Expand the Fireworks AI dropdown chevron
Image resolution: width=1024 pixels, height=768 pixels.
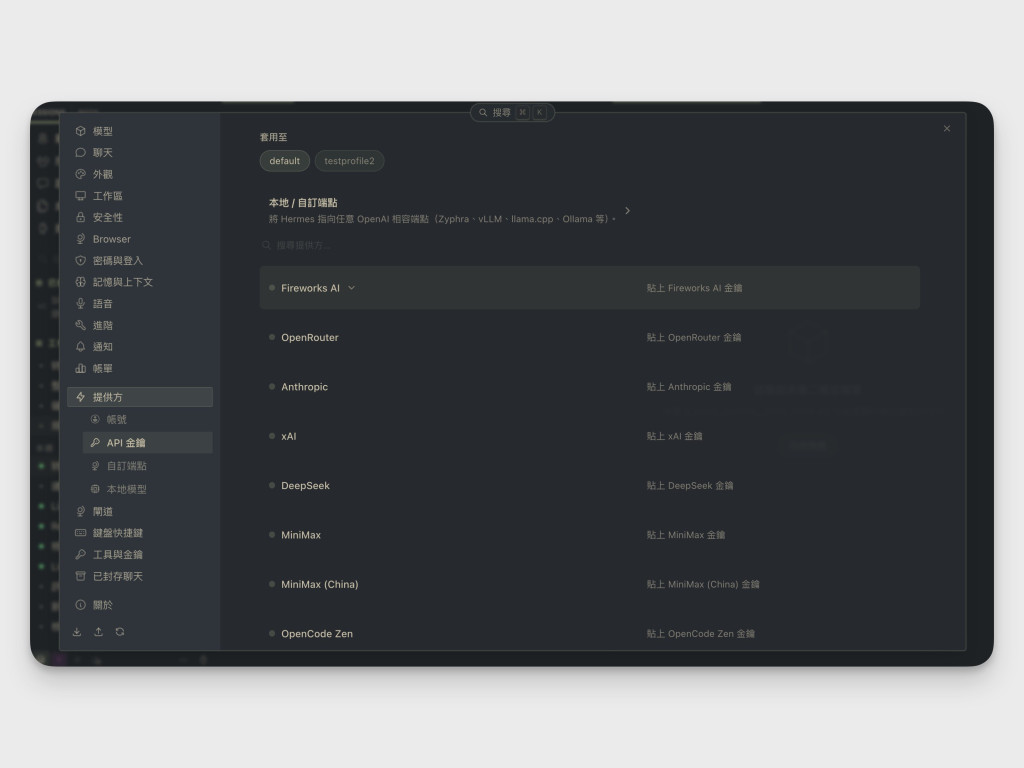[x=351, y=288]
